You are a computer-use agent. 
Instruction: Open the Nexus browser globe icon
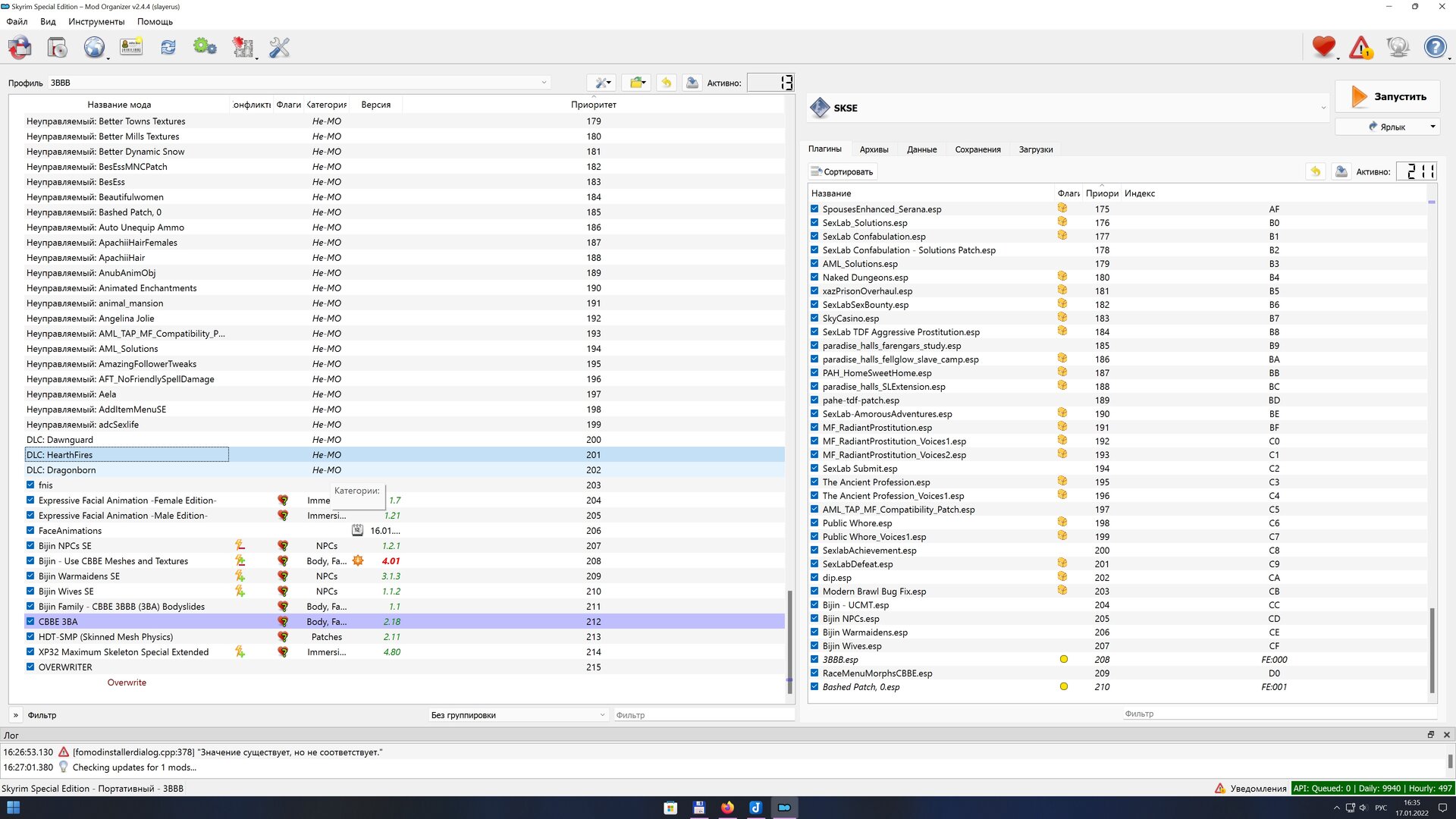94,48
